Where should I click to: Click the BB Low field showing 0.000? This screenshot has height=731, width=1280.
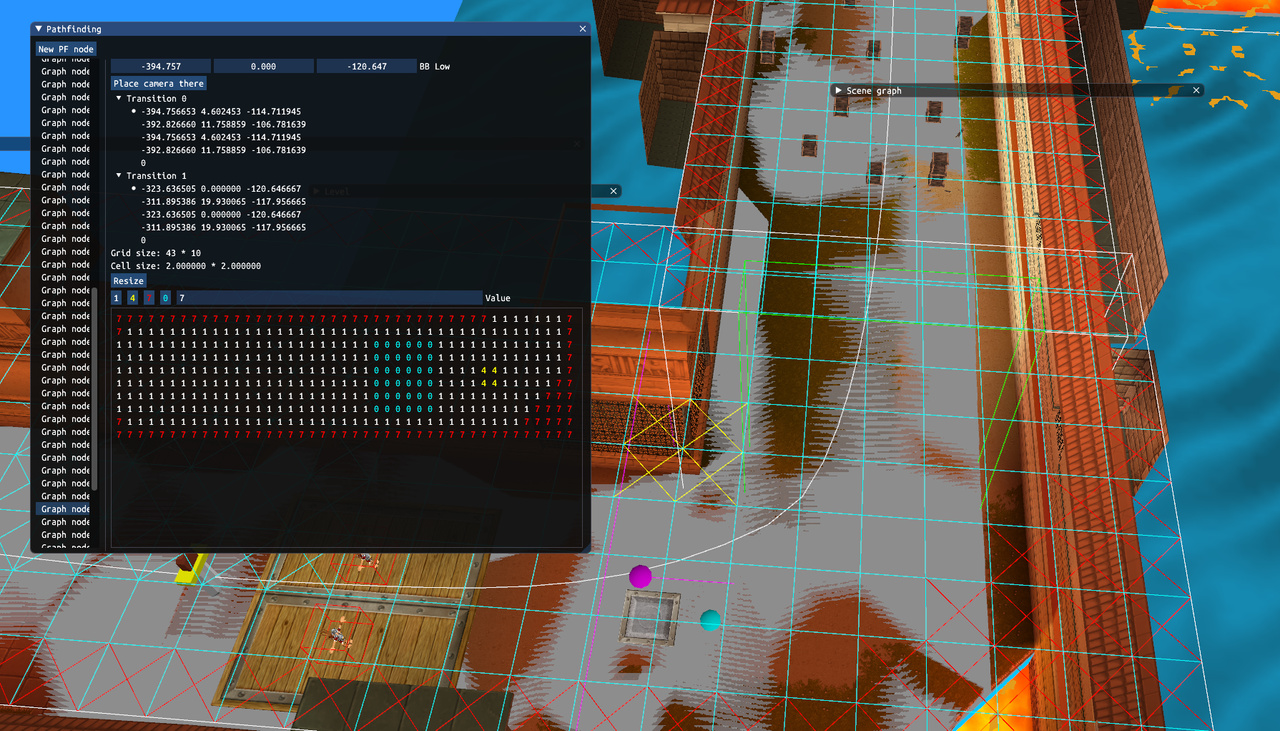(x=263, y=66)
